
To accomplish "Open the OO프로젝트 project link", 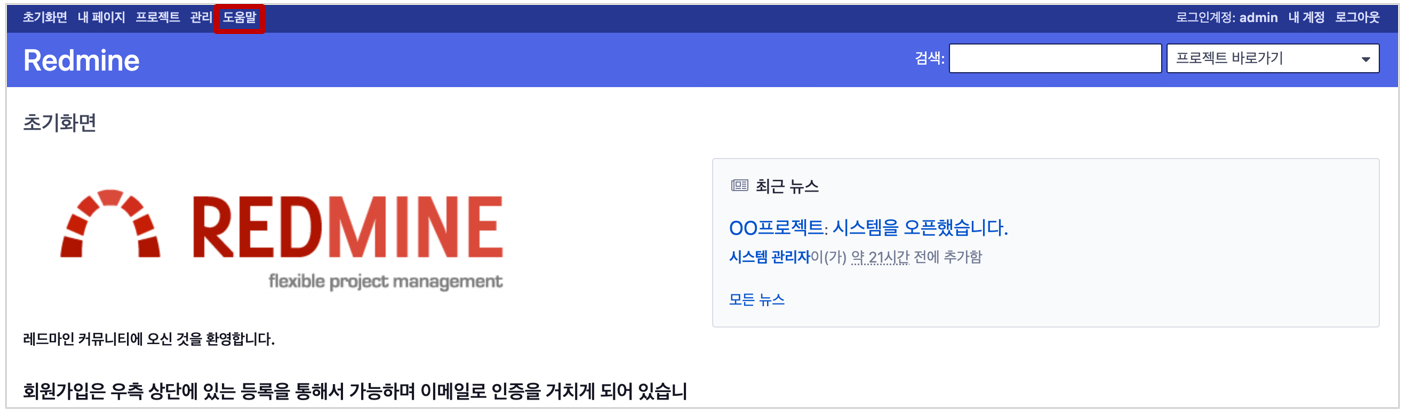I will (776, 228).
